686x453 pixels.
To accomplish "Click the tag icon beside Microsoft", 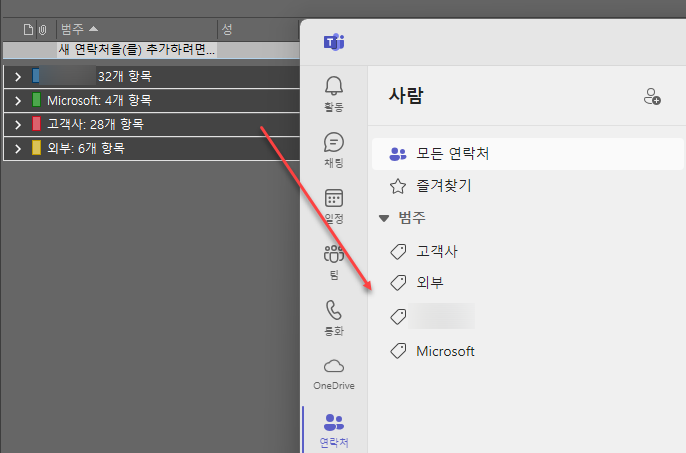I will (398, 351).
